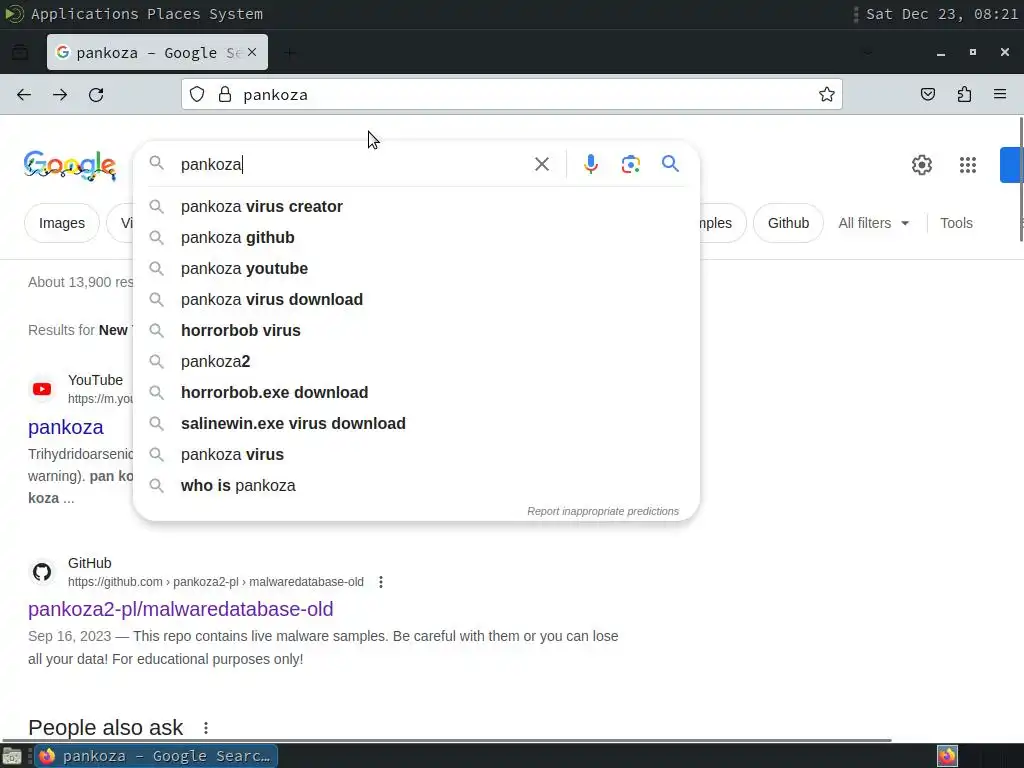This screenshot has width=1024, height=768.
Task: Click the About 13,900 results count
Action: (80, 282)
